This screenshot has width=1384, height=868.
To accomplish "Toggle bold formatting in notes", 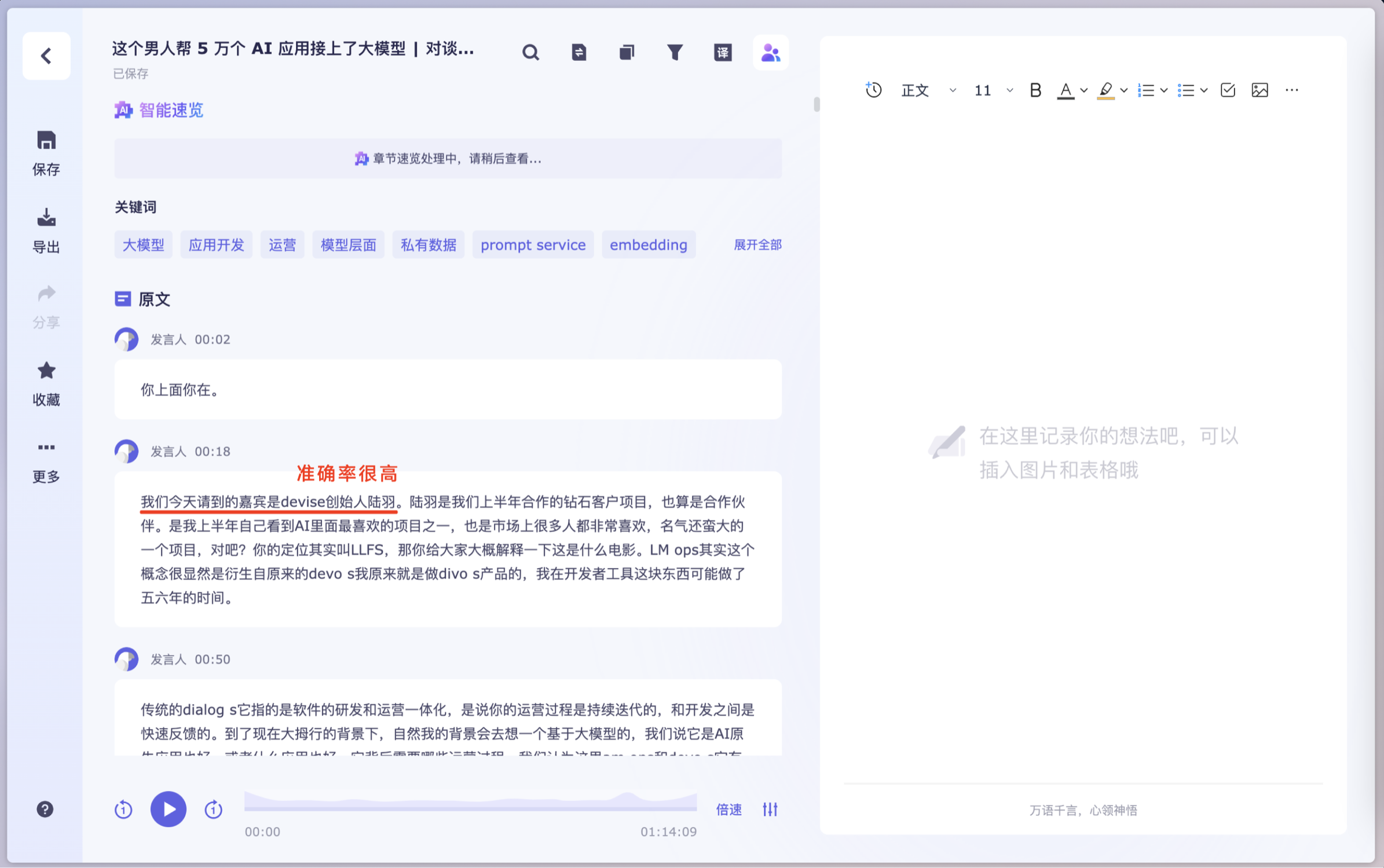I will (x=1035, y=90).
